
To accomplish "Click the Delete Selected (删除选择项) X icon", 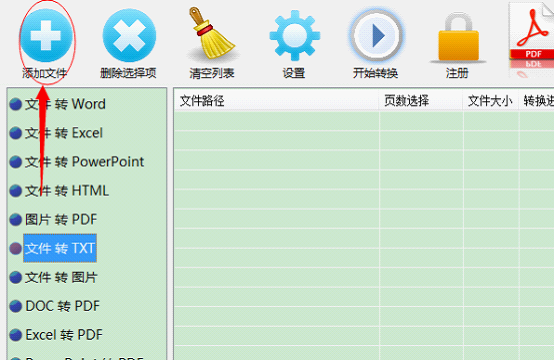I will 129,35.
